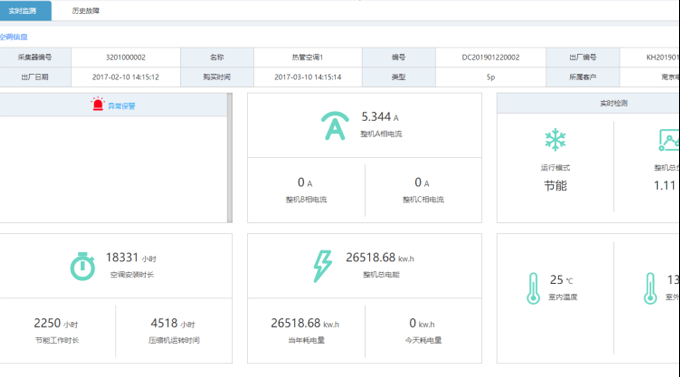Screen dimensions: 680x377
Task: Select collector number value 3201000002
Action: point(126,57)
